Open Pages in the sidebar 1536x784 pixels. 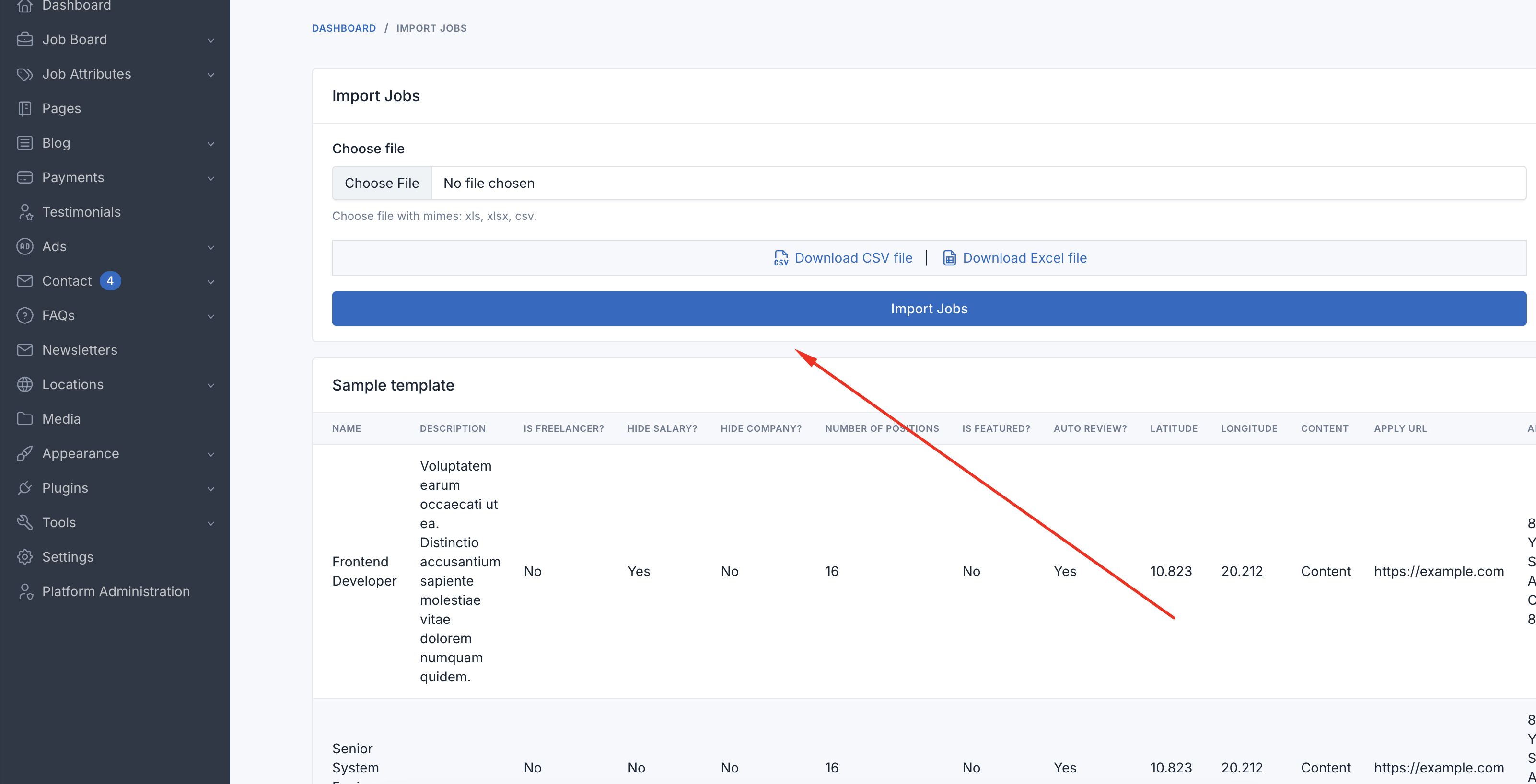(115, 108)
